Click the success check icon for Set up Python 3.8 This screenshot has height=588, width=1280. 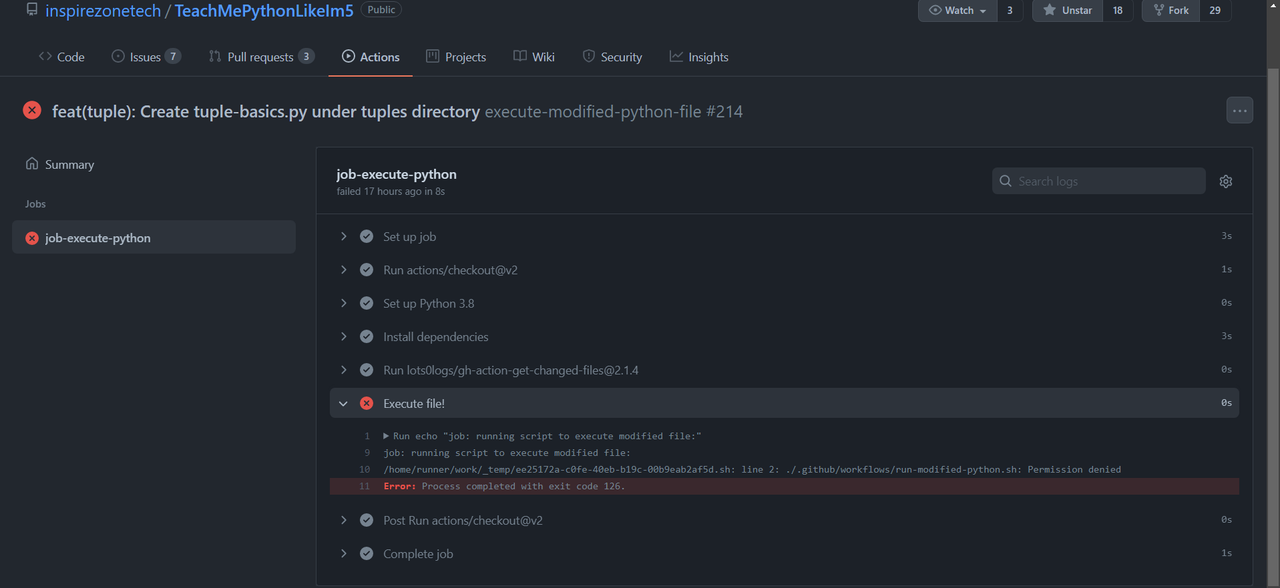[366, 303]
